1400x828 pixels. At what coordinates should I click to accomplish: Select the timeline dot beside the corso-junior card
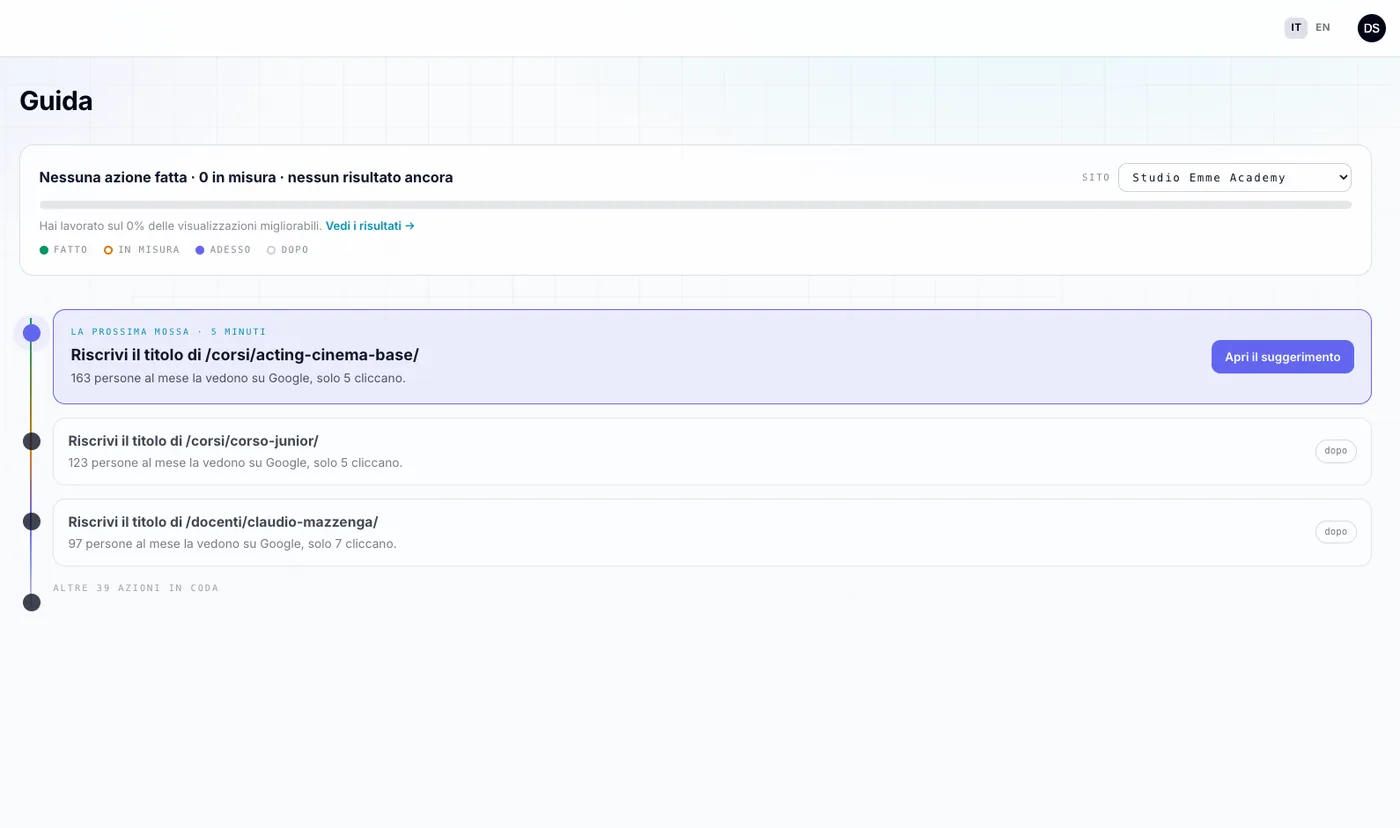click(x=32, y=441)
